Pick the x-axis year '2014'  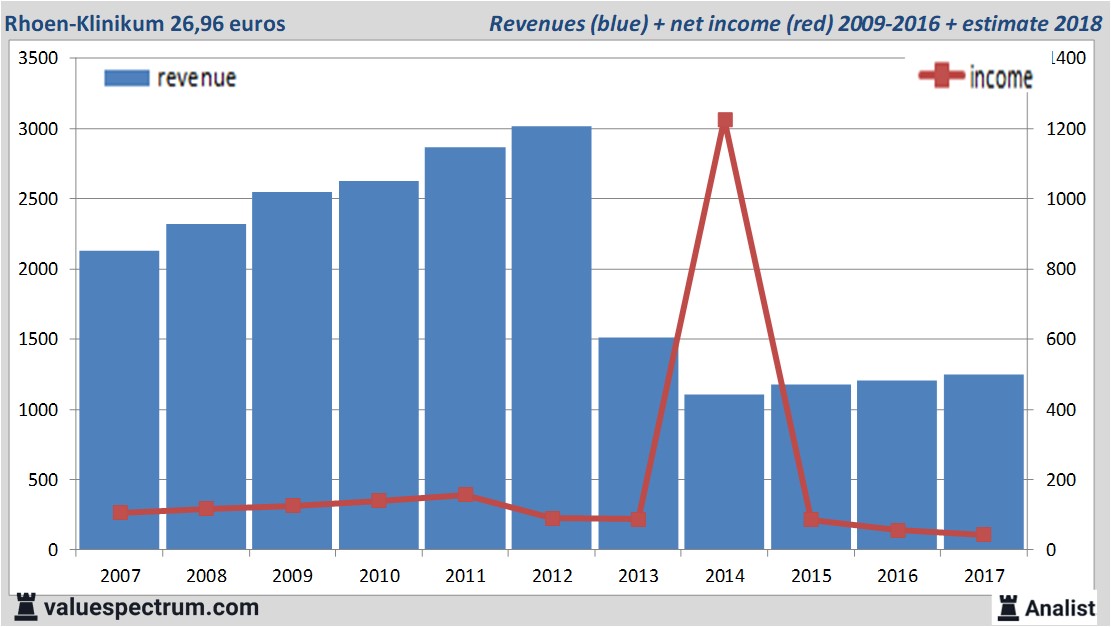point(725,575)
